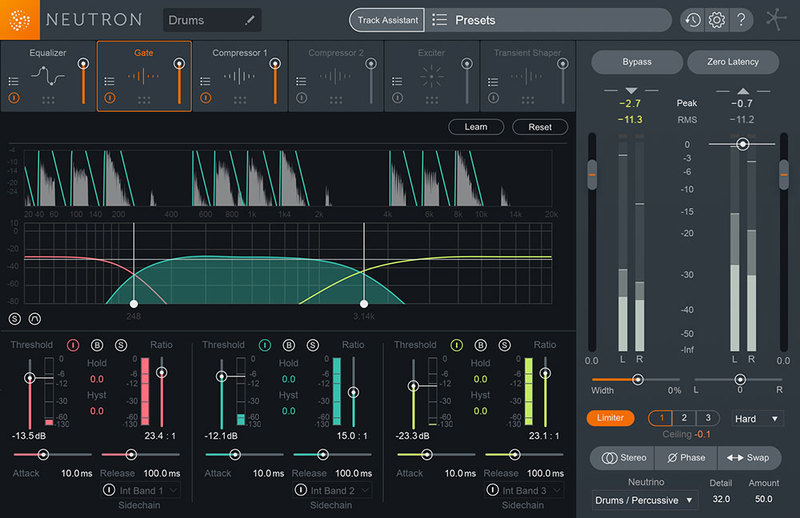Screen dimensions: 800x518
Task: Click the help question mark icon
Action: click(741, 20)
